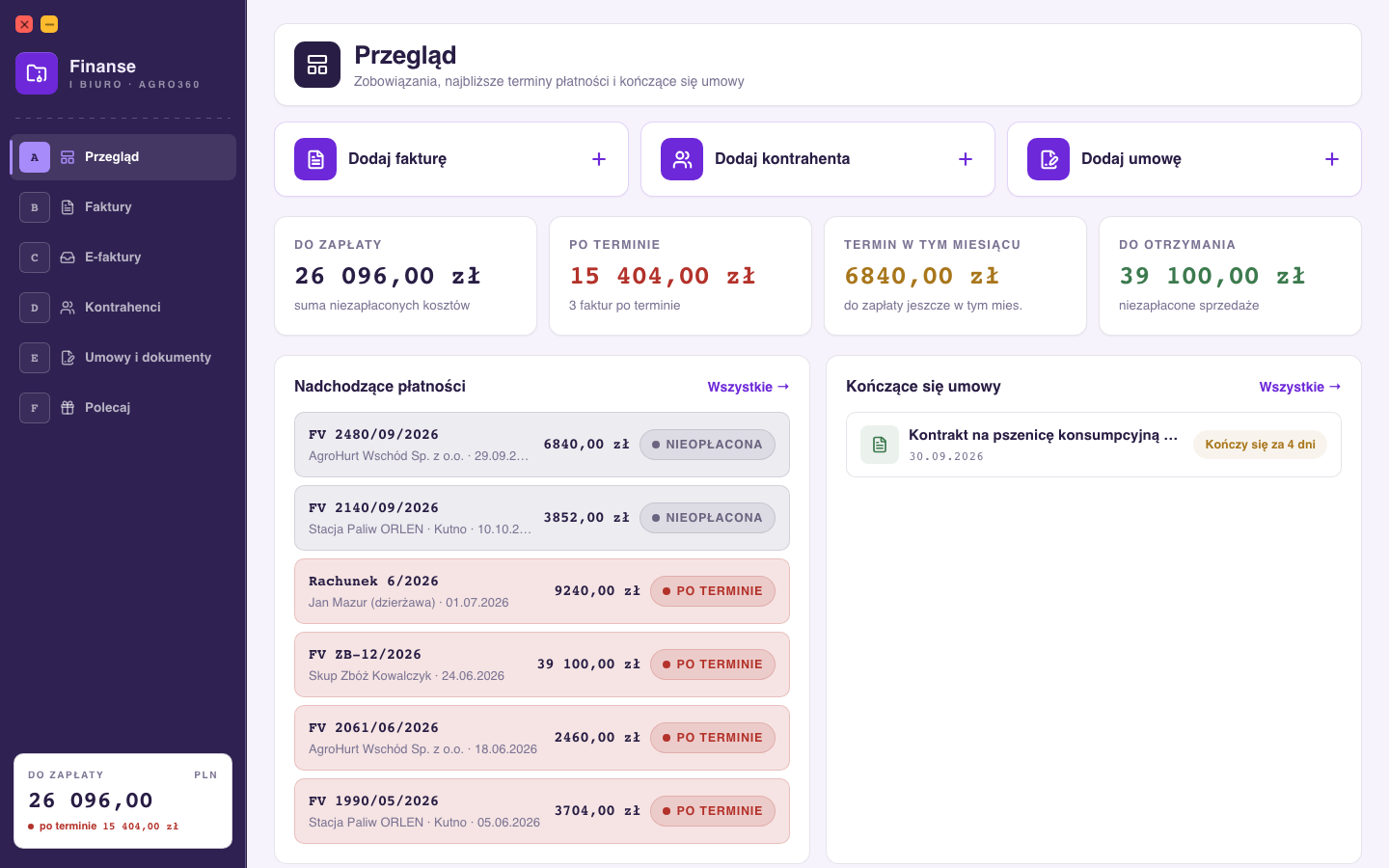Open Rachunek 6/2026 payment row
1389x868 pixels.
tap(542, 591)
